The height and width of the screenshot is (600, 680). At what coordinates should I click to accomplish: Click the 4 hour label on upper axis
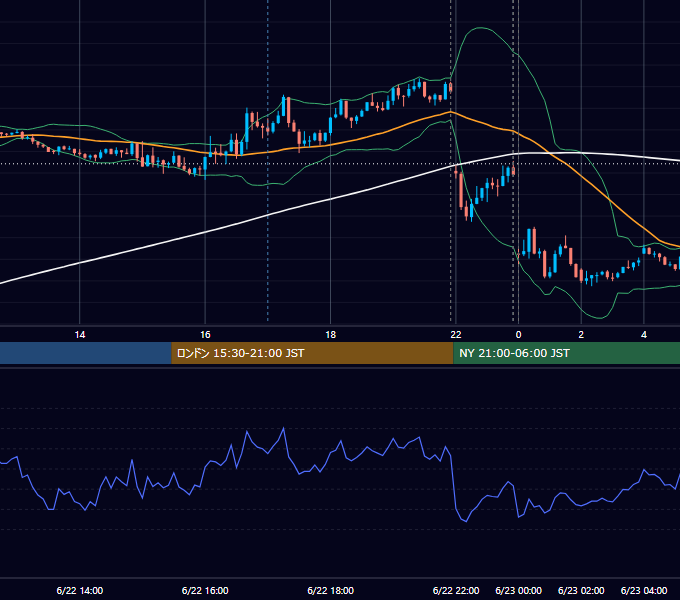[x=644, y=335]
